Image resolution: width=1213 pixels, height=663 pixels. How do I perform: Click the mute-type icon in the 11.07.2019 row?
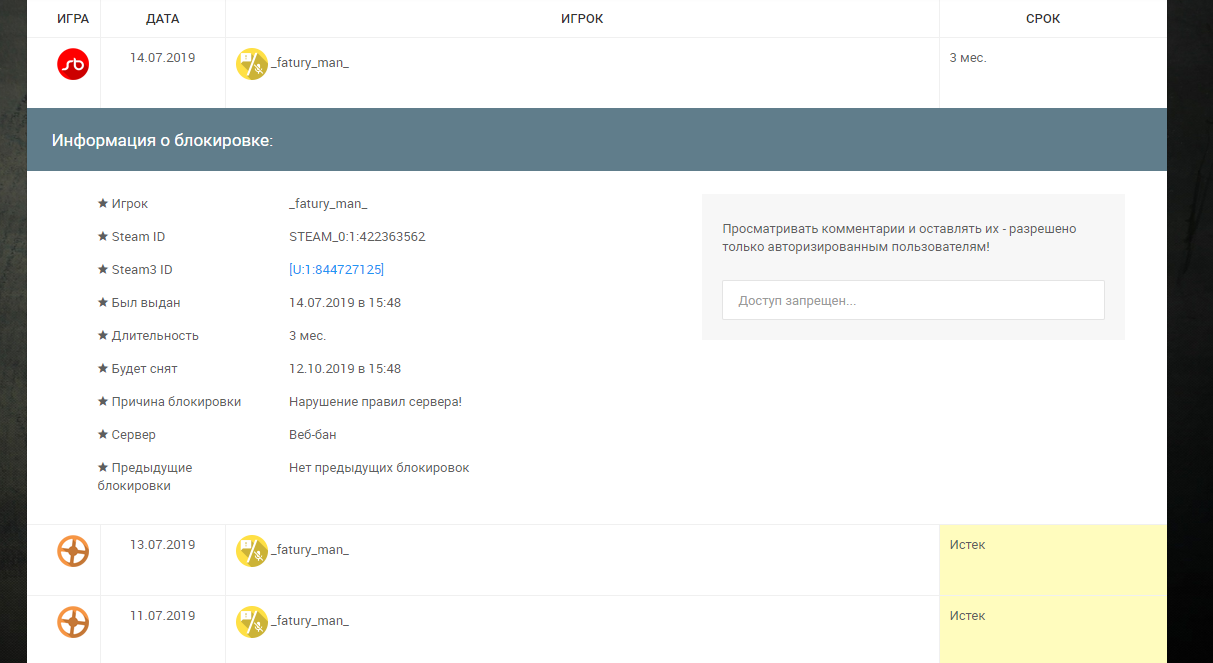click(252, 621)
